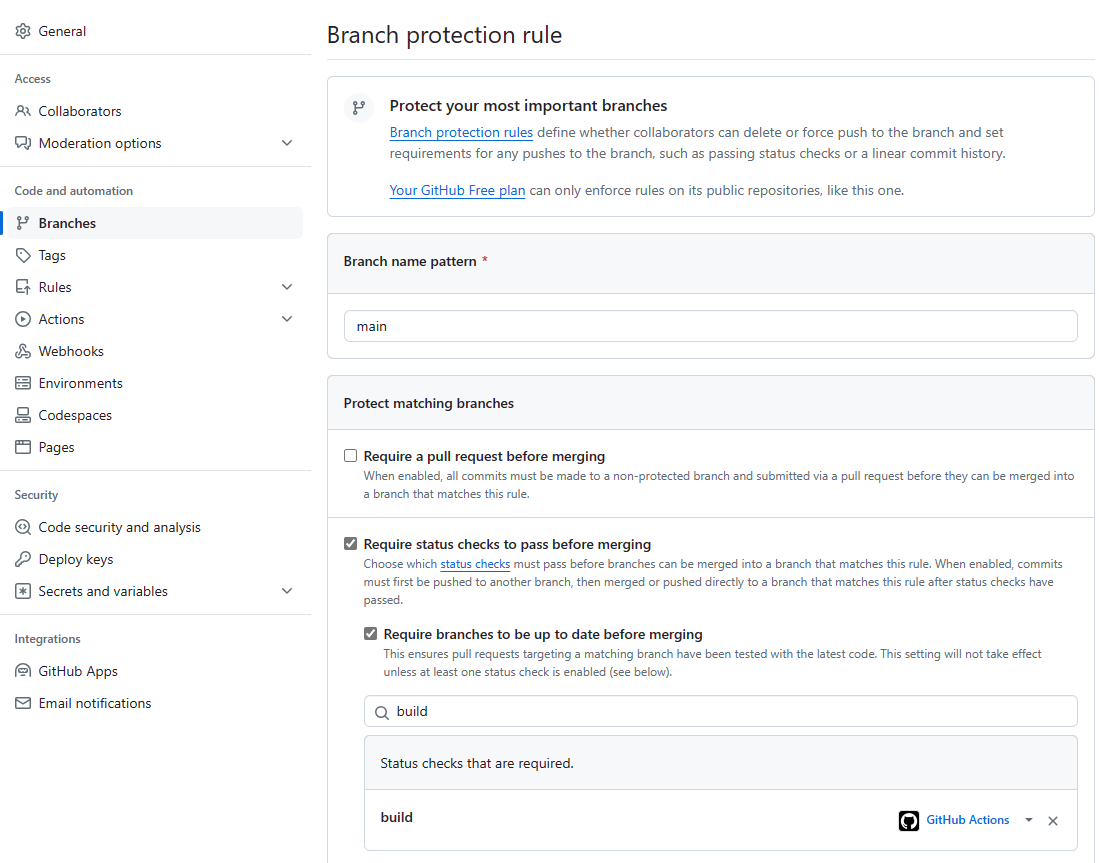This screenshot has width=1099, height=863.
Task: Click the General gear icon
Action: (23, 31)
